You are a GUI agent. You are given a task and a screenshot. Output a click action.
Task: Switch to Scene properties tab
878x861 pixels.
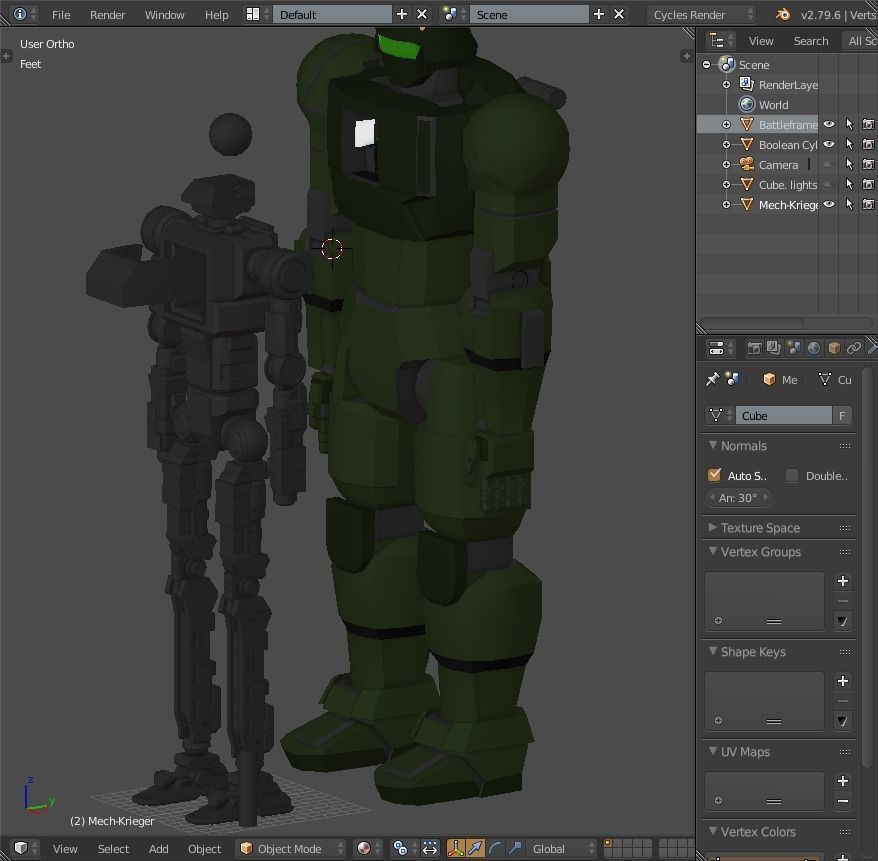point(794,348)
